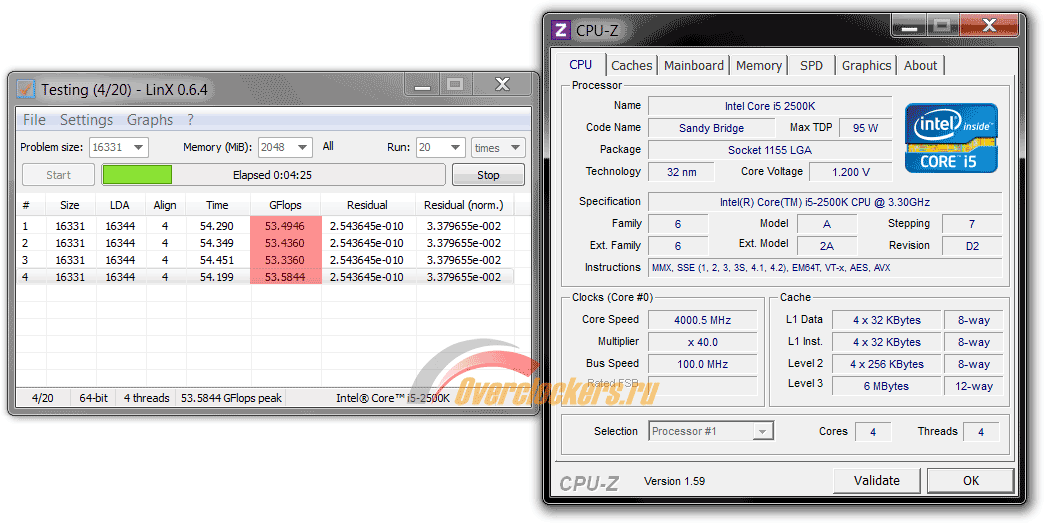Switch to the Graphics tab
The image size is (1045, 524).
[866, 65]
